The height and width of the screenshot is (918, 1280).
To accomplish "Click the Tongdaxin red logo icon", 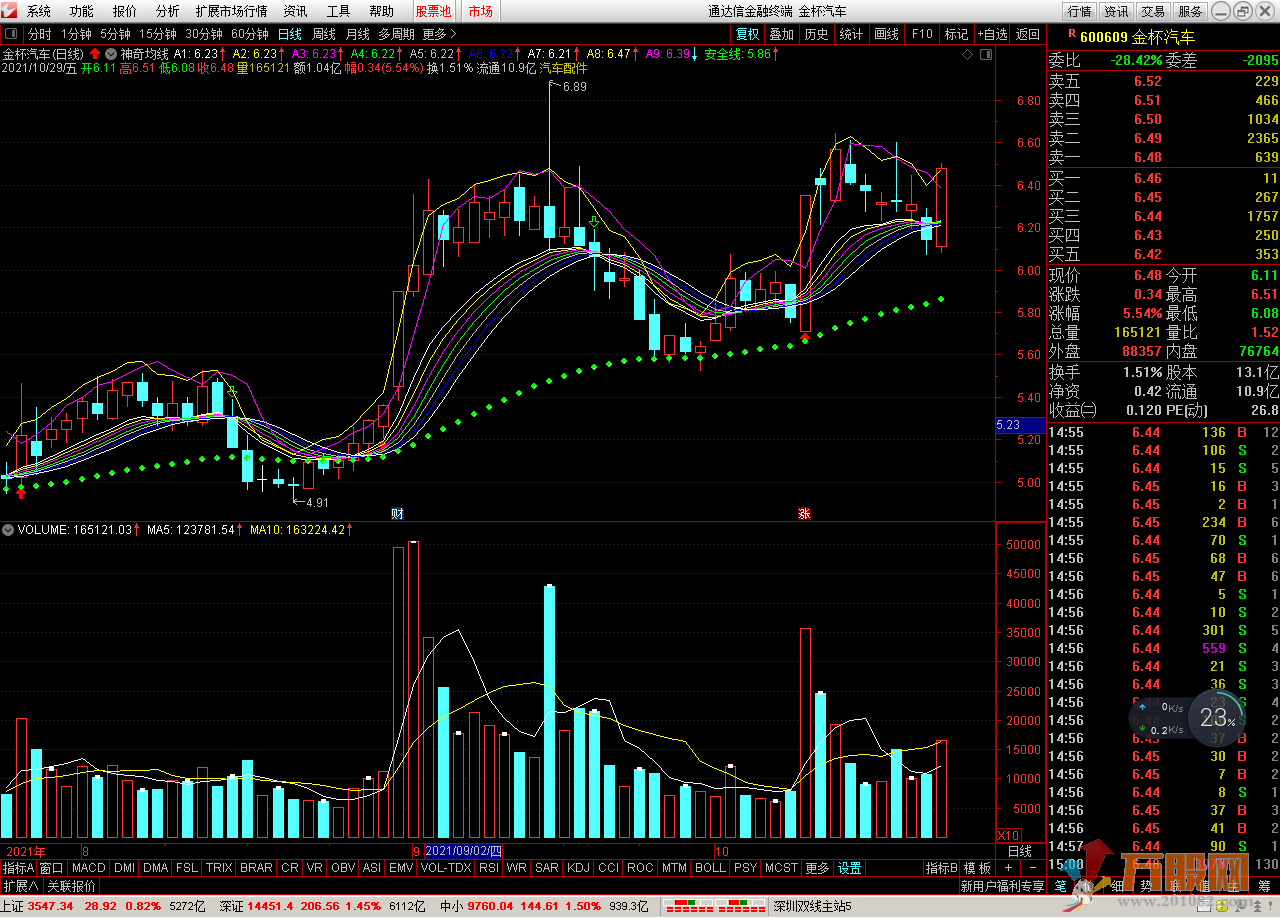I will (x=9, y=11).
